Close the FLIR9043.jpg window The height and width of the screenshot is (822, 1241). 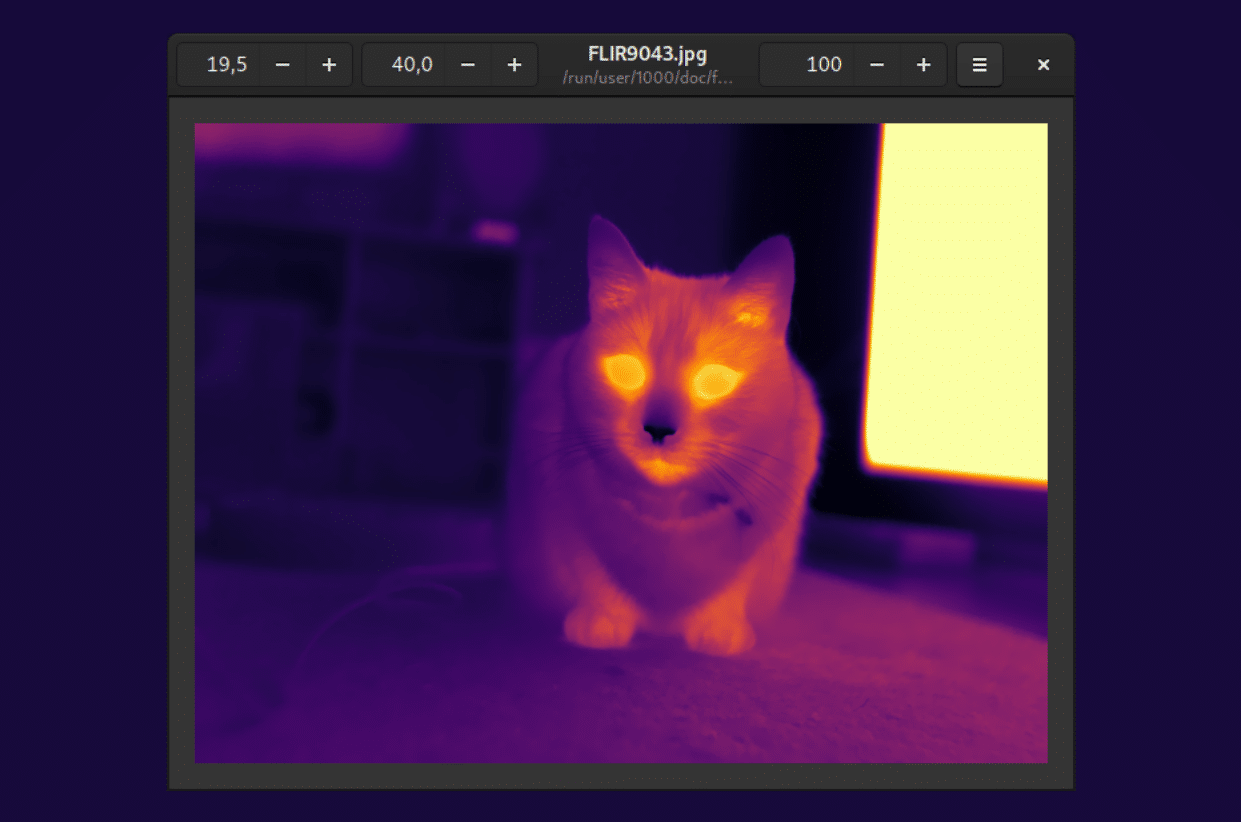coord(1043,65)
